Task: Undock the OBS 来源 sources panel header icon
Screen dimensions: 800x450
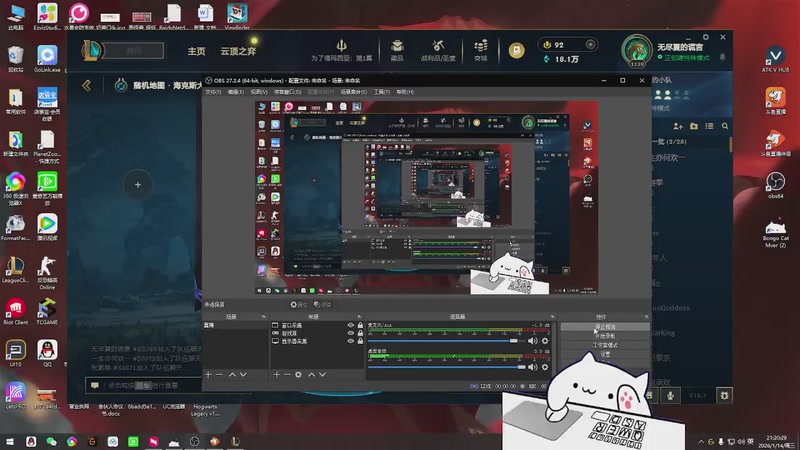Action: click(359, 317)
